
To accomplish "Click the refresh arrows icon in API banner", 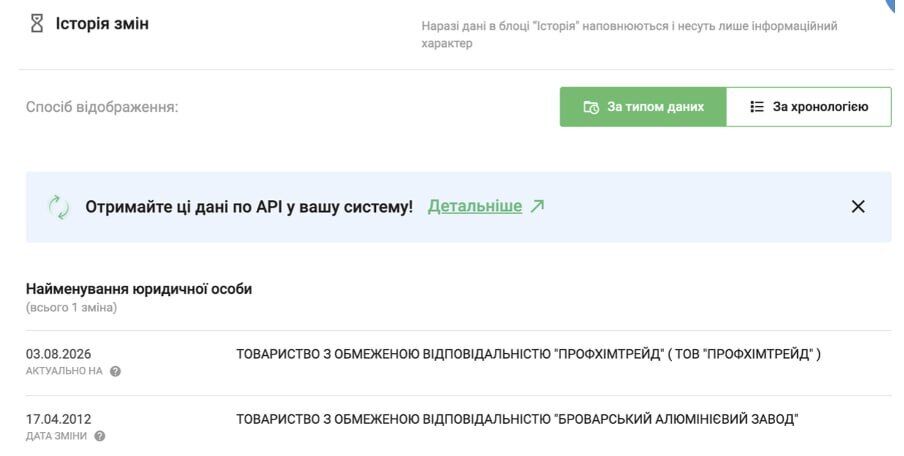I will pos(59,207).
